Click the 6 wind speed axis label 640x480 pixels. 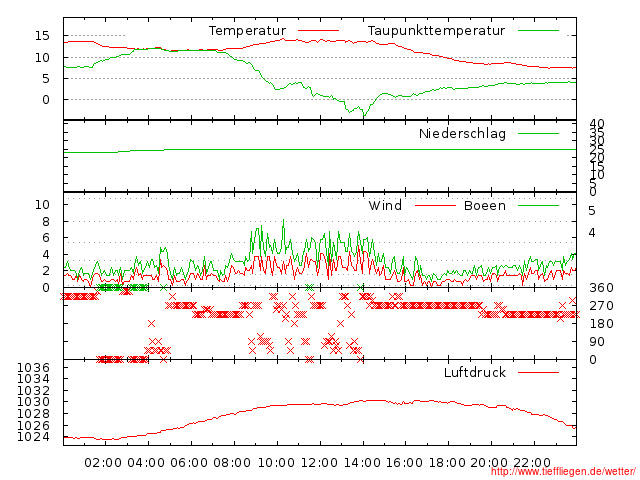tap(46, 238)
